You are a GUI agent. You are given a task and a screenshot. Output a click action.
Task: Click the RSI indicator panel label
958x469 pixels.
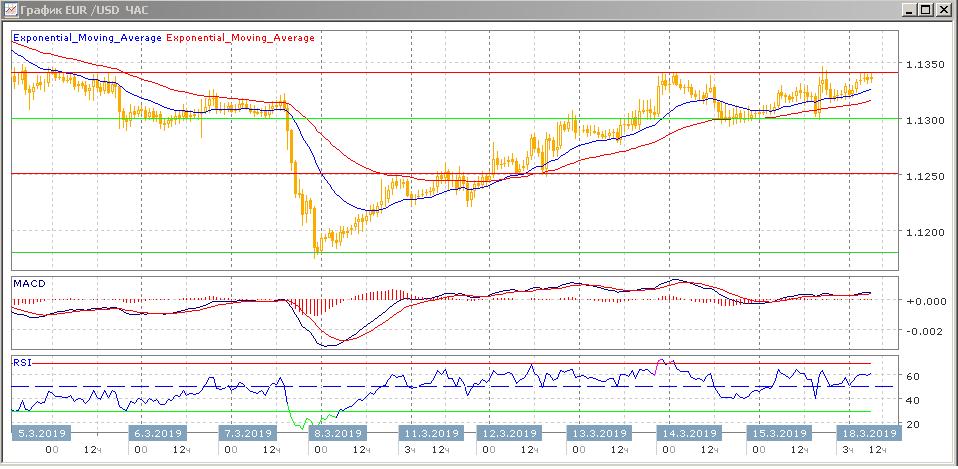[x=22, y=361]
